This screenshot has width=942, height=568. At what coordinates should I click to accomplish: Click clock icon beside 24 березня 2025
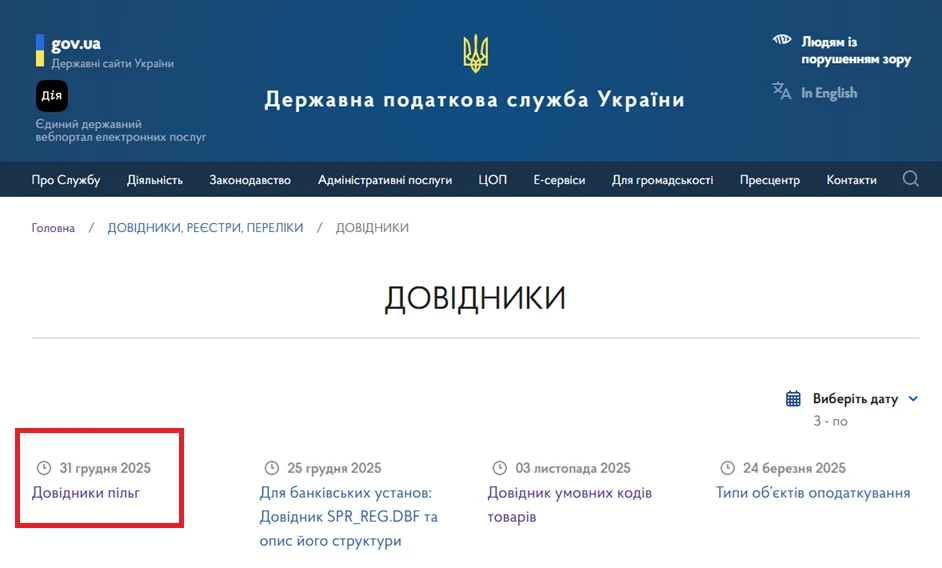[728, 468]
